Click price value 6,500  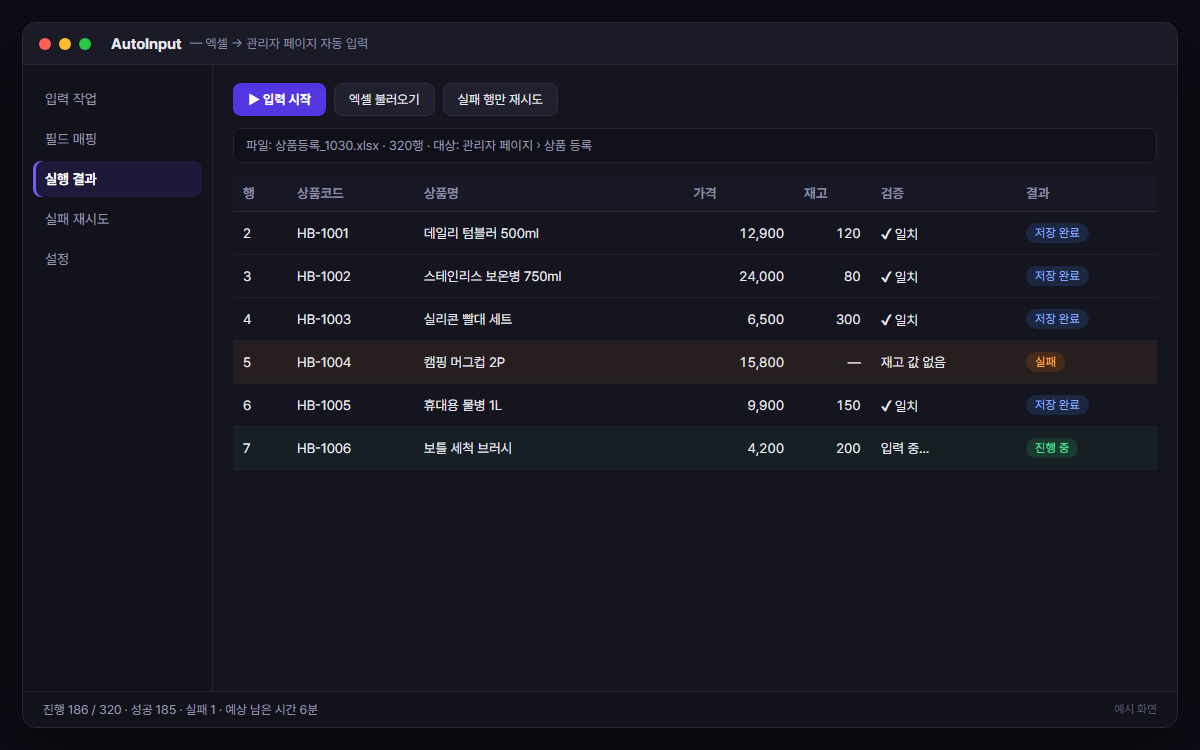(766, 319)
